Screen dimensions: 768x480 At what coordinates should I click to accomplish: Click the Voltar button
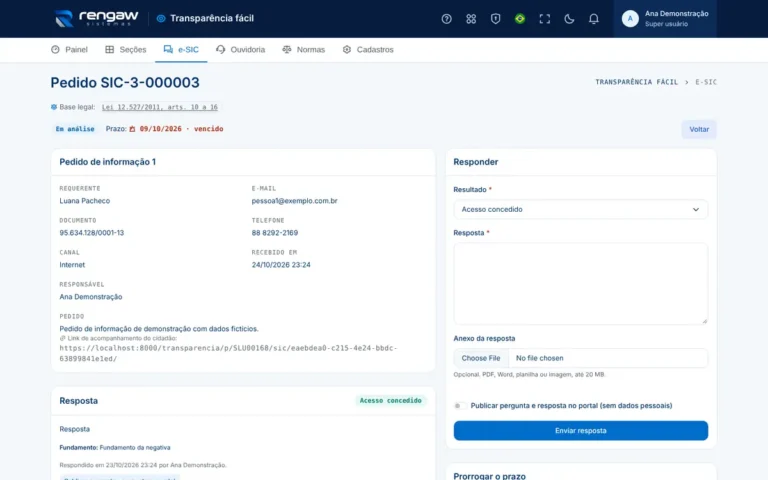(698, 129)
